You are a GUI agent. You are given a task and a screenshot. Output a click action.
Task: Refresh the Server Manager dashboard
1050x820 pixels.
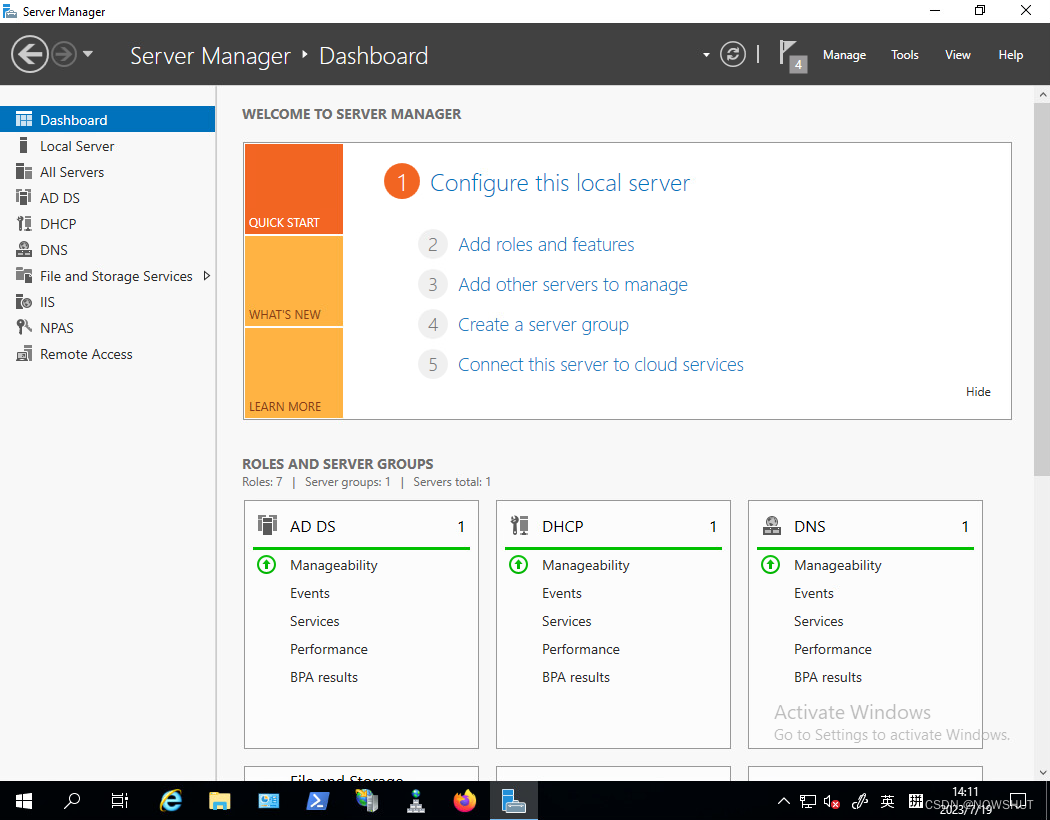point(733,54)
